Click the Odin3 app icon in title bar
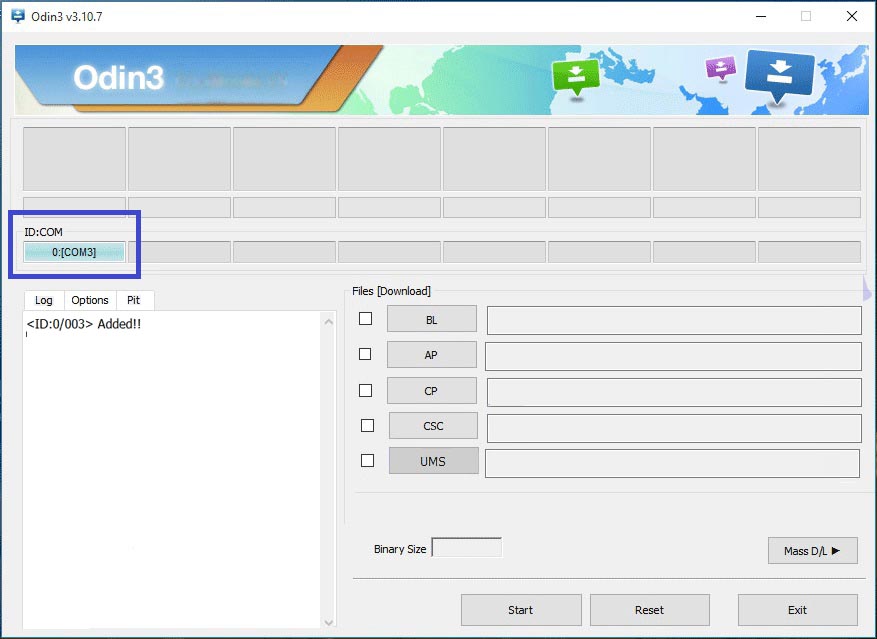The height and width of the screenshot is (639, 877). [18, 16]
